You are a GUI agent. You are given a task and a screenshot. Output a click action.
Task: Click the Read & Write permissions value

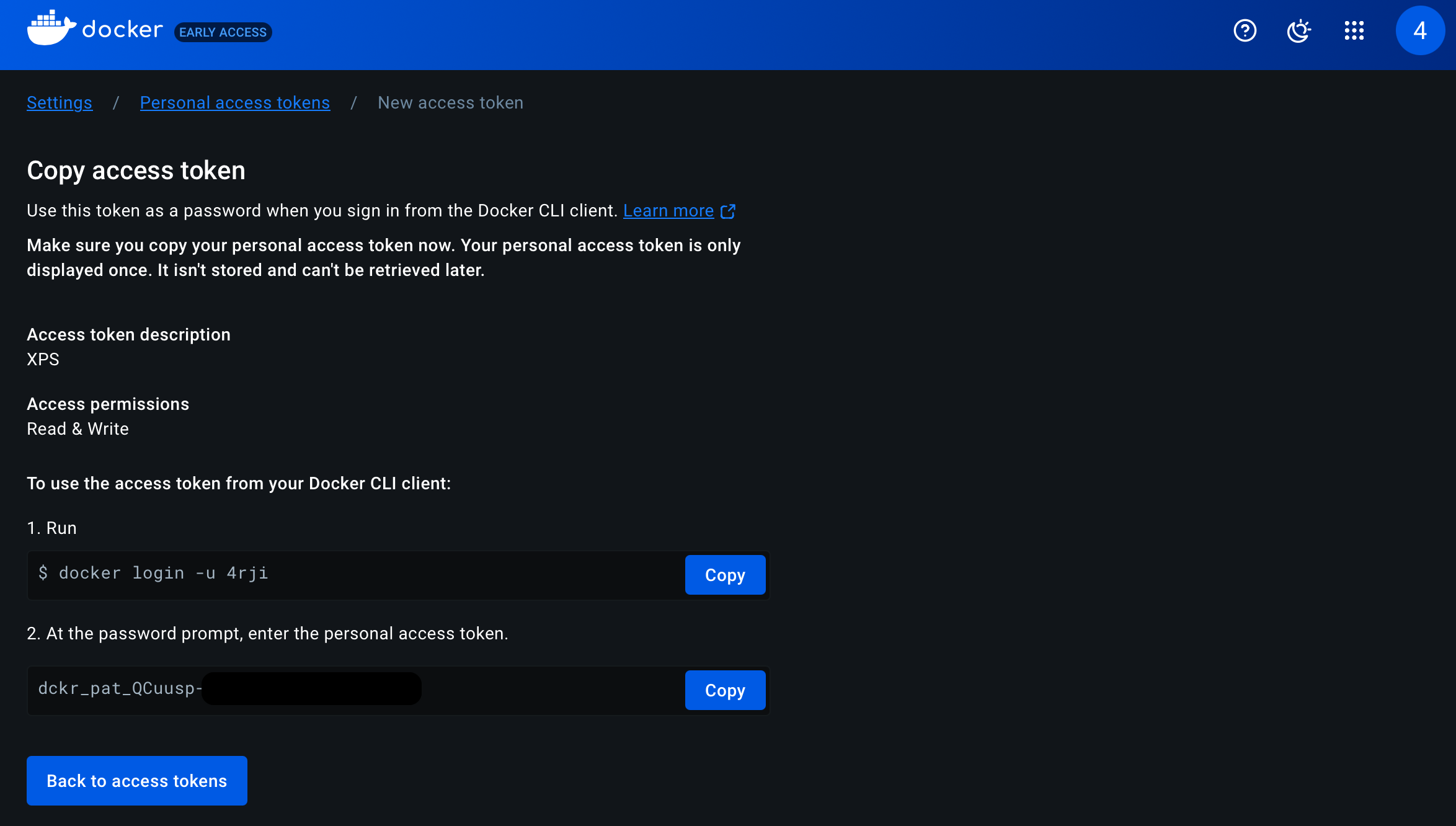[78, 429]
